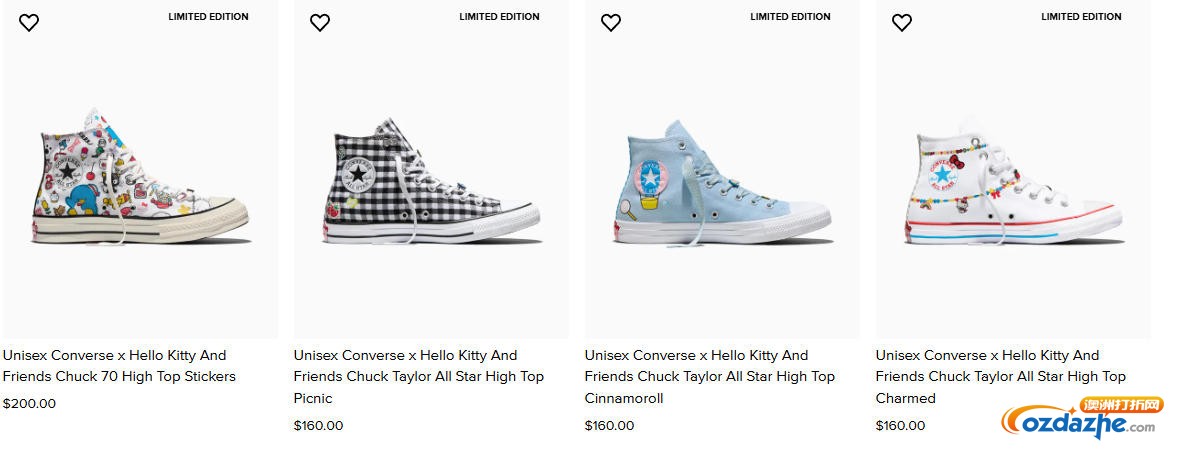Open the High Top Charmed product title
This screenshot has height=452, width=1186.
1000,376
